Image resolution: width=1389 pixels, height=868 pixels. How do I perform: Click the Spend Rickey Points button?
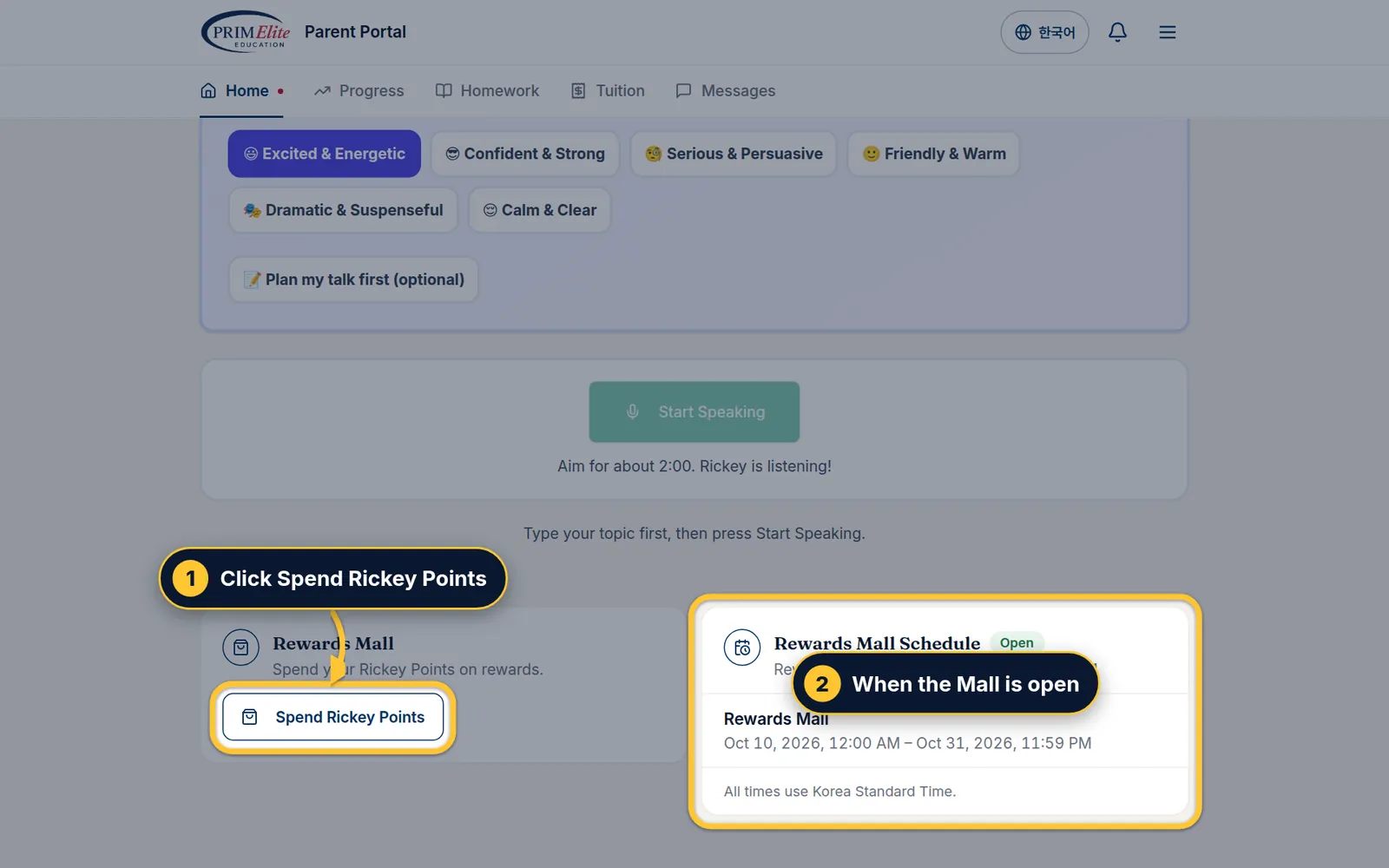click(x=333, y=717)
